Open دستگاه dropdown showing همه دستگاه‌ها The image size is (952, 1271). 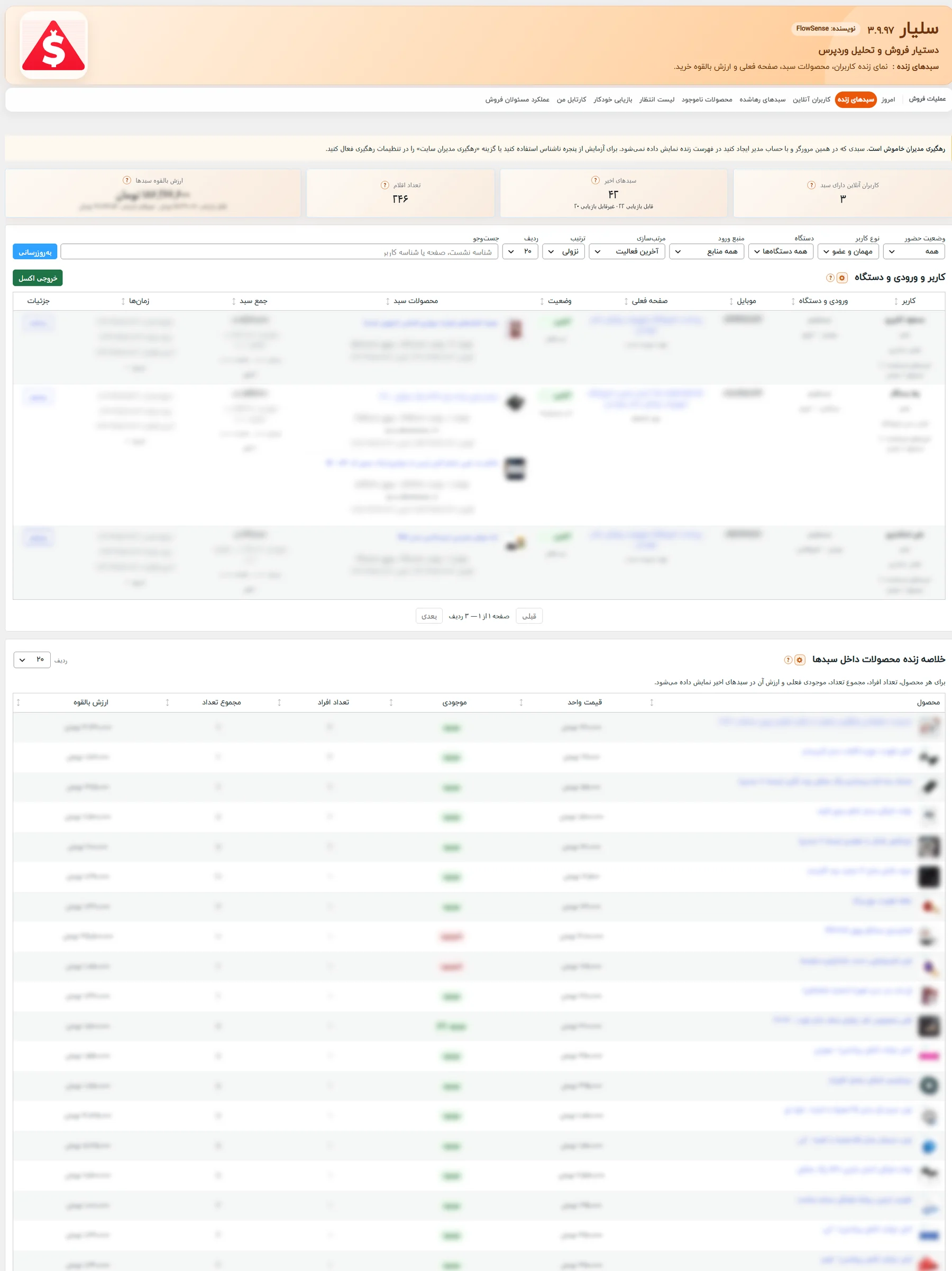(x=780, y=251)
